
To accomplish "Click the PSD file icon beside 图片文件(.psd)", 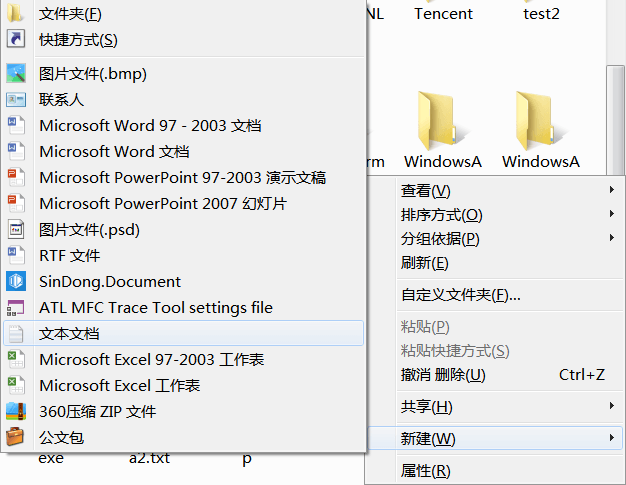I will (16, 229).
